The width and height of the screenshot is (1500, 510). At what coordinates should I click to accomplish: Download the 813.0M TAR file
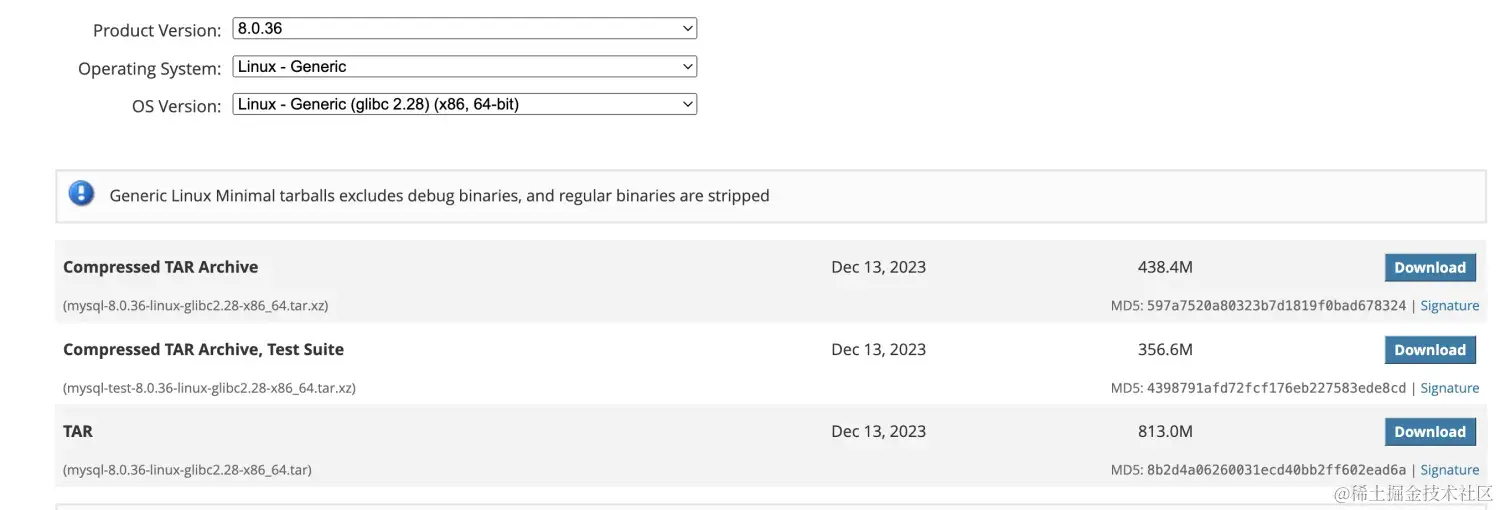coord(1430,432)
